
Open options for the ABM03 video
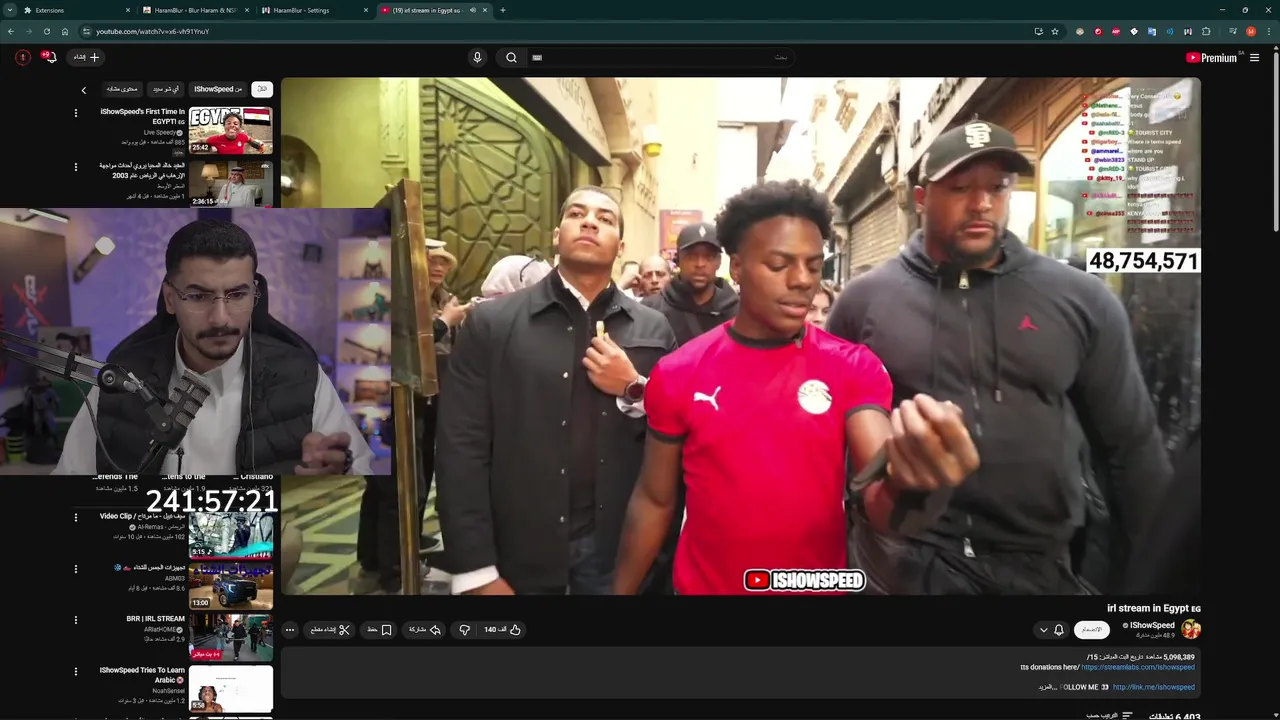[x=75, y=569]
